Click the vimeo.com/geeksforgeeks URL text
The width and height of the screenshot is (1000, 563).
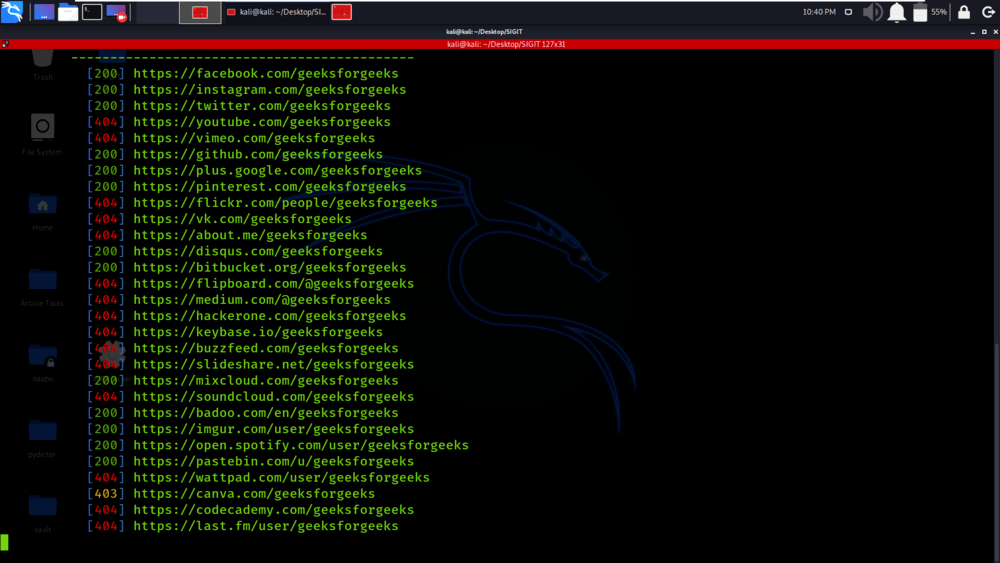pos(254,138)
